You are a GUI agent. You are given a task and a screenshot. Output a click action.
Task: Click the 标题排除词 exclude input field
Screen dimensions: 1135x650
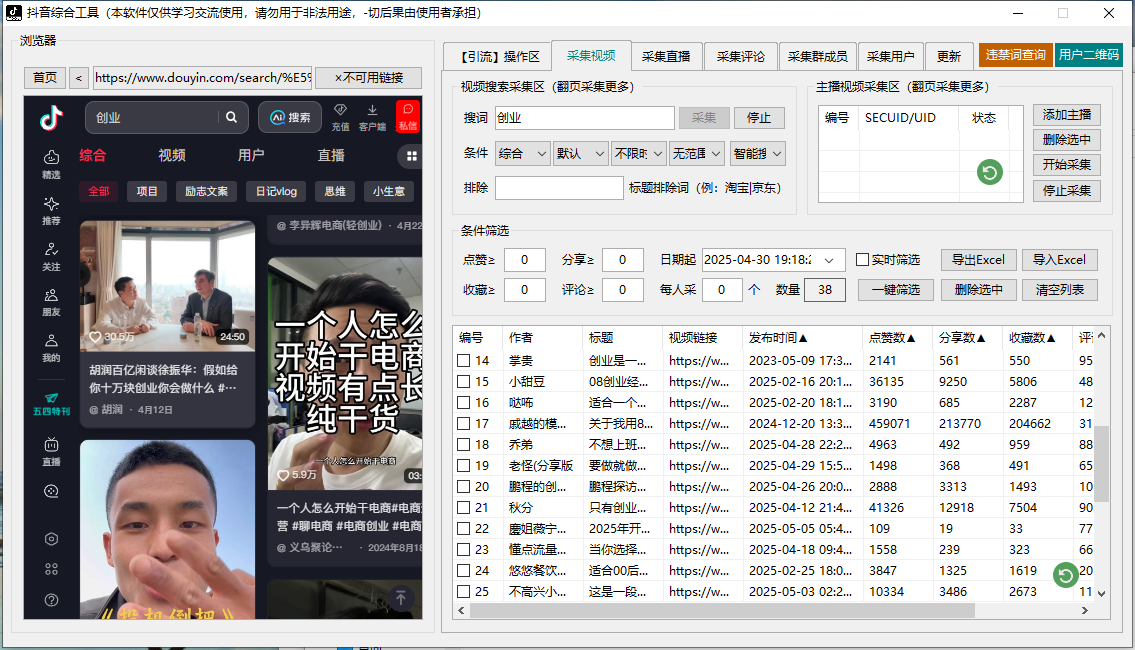pyautogui.click(x=558, y=188)
